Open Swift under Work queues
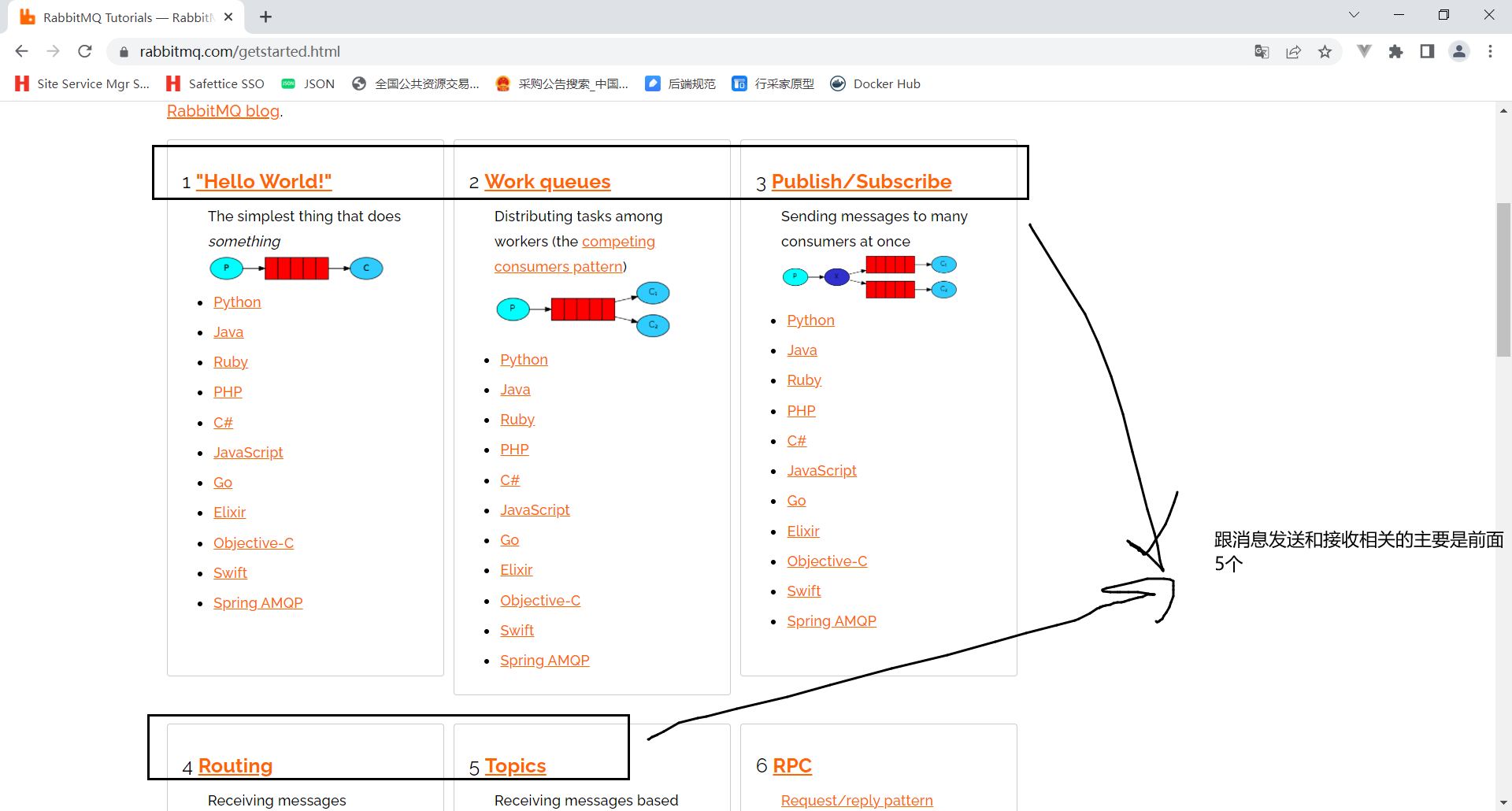Image resolution: width=1512 pixels, height=811 pixels. coord(517,630)
